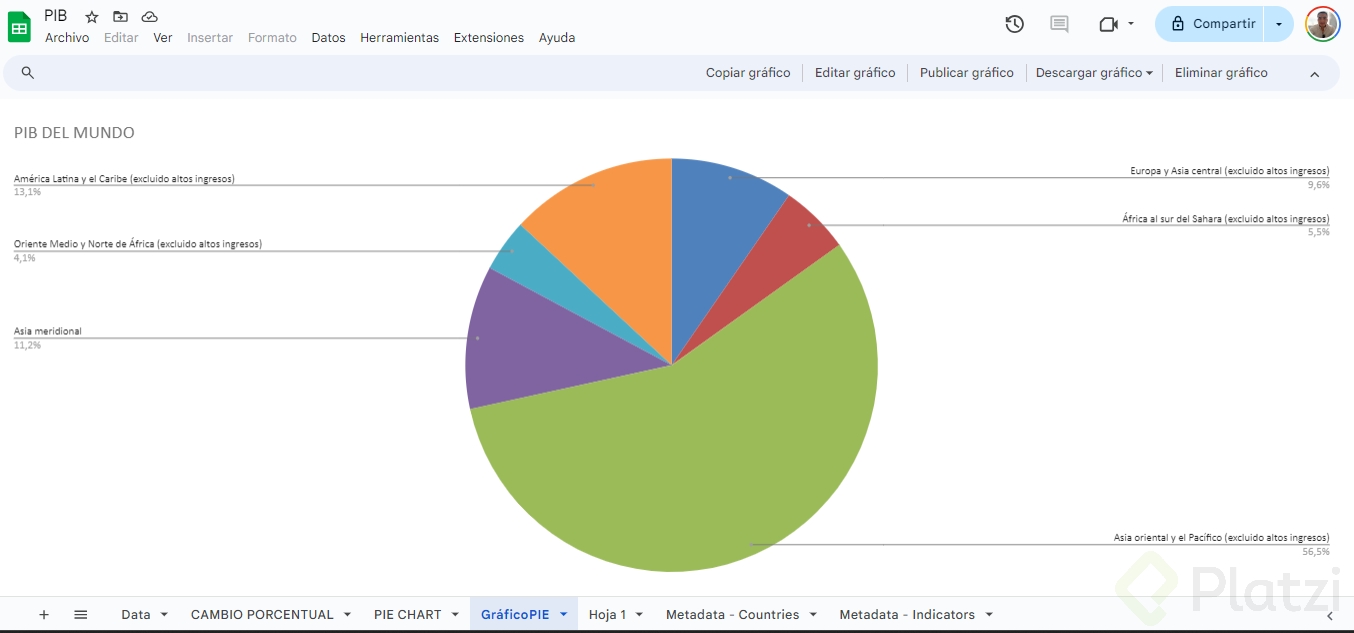Screen dimensions: 1354x633
Task: Open the Datos menu
Action: (x=328, y=38)
